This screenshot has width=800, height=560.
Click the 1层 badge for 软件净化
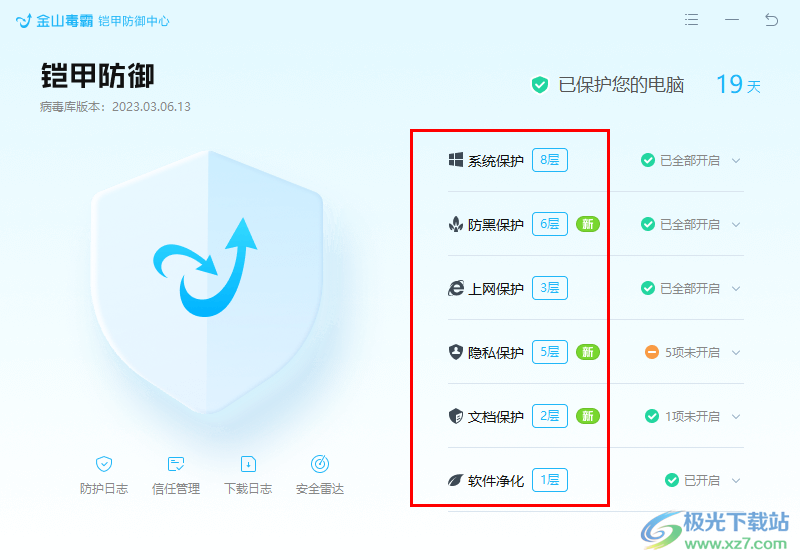tap(550, 480)
